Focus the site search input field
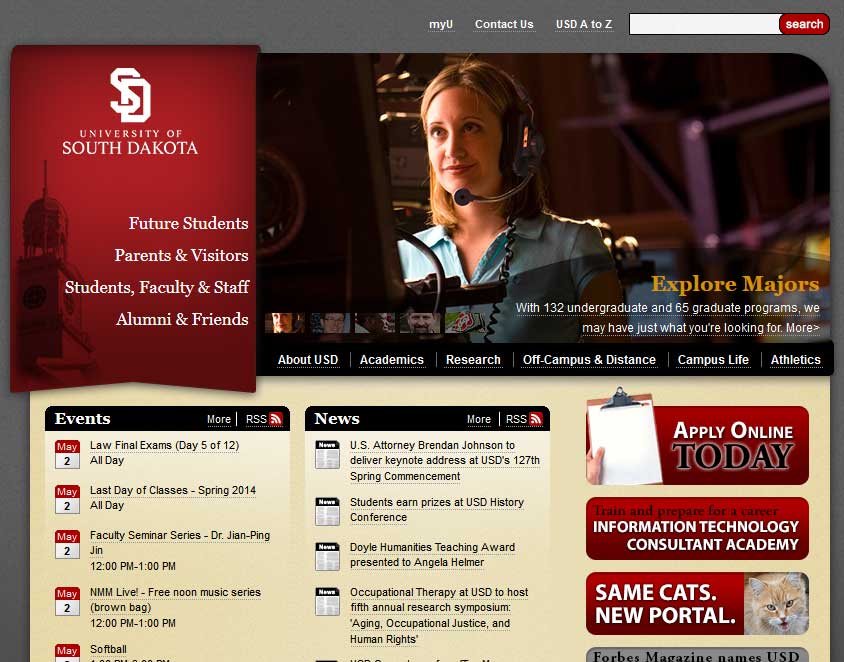 (705, 24)
